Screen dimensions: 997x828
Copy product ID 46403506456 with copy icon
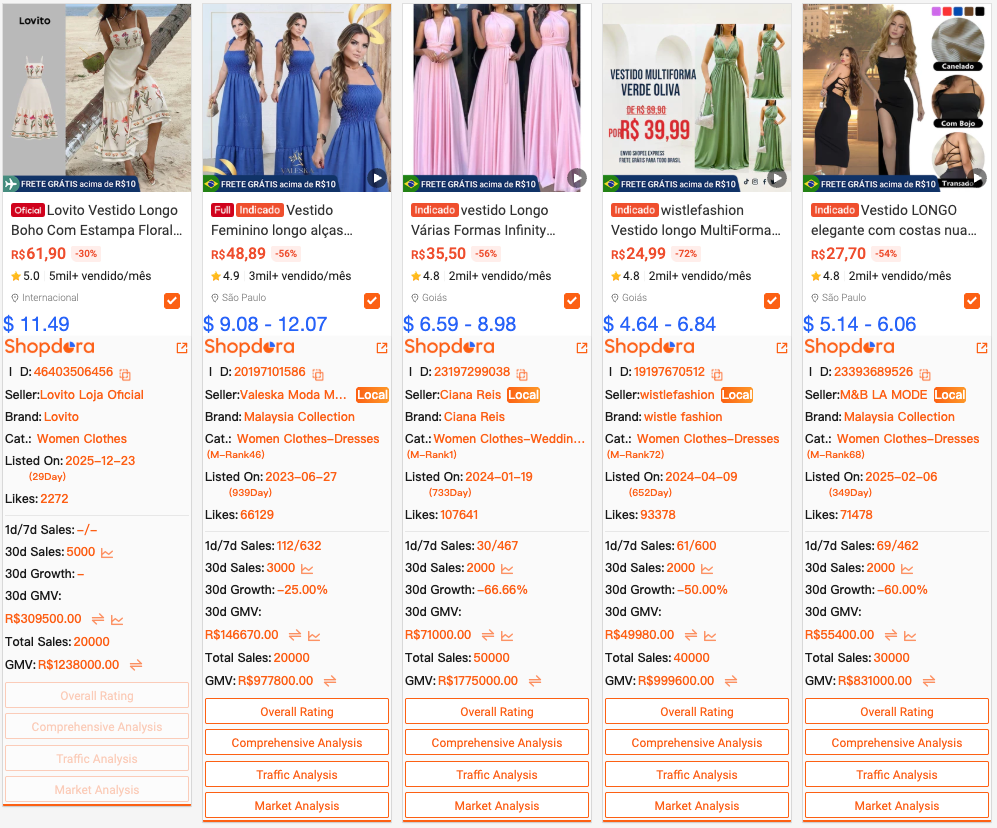(x=125, y=374)
